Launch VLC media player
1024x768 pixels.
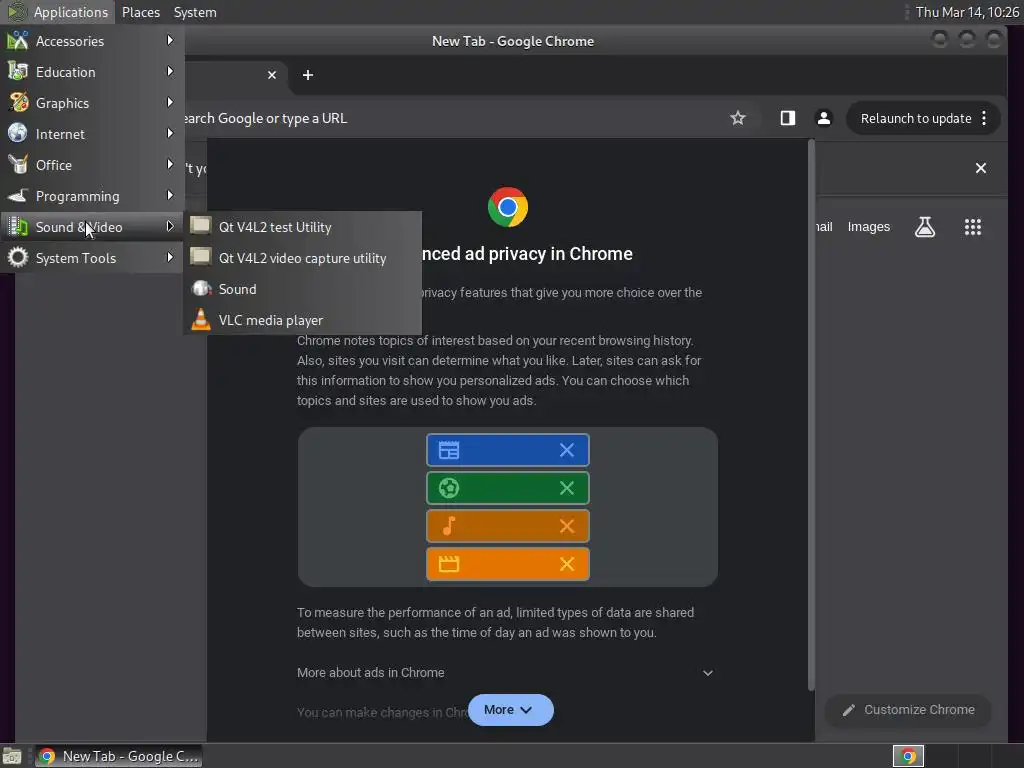click(302, 320)
